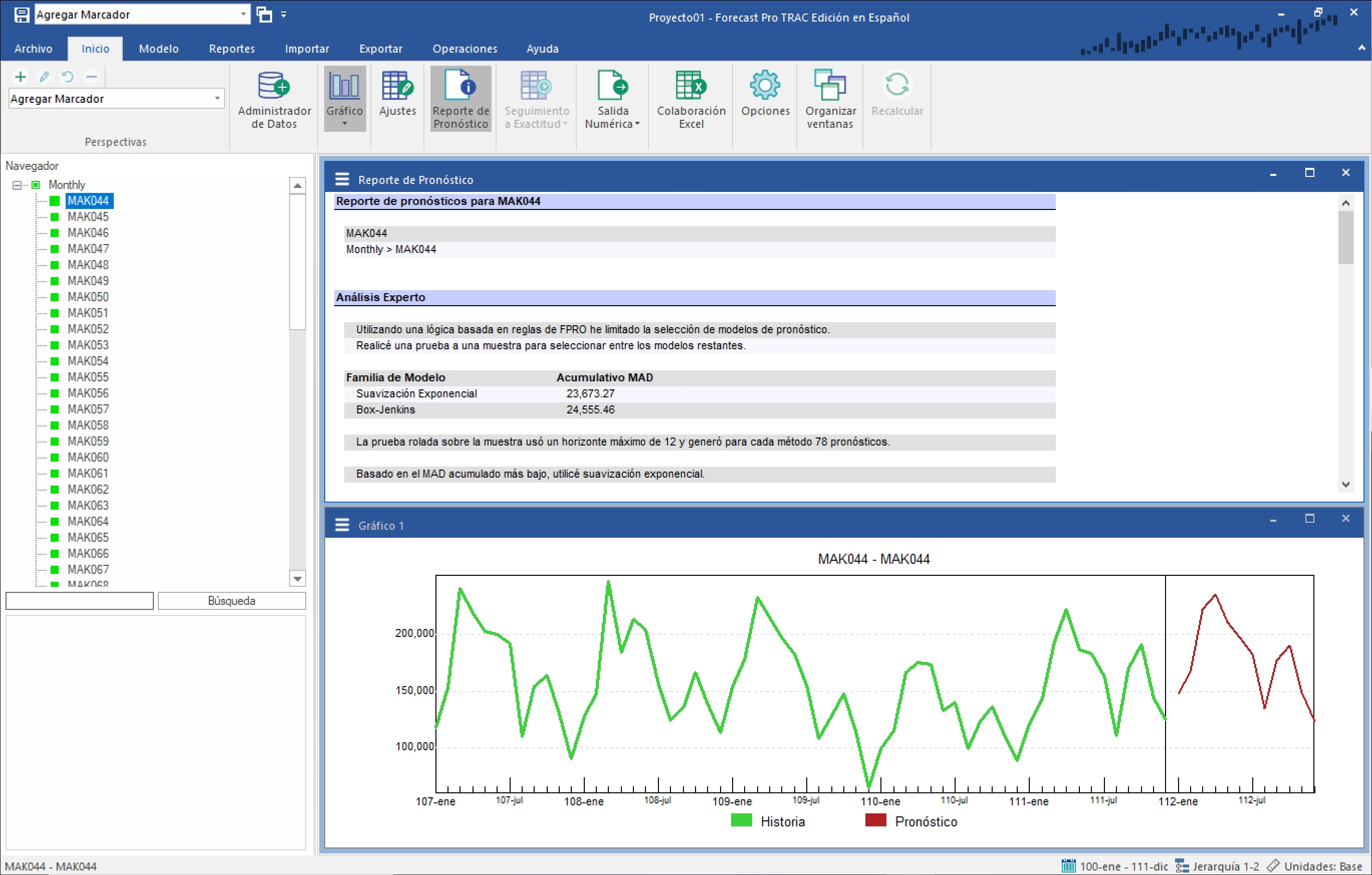Open Reporte de Pronóstico hamburger menu

click(x=342, y=179)
